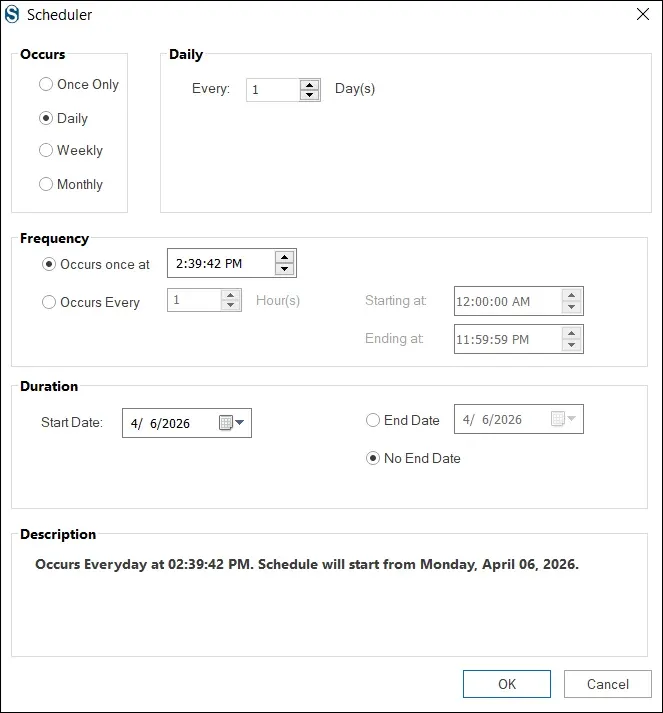Open the Start Date dropdown arrow
This screenshot has height=713, width=663.
(x=240, y=422)
